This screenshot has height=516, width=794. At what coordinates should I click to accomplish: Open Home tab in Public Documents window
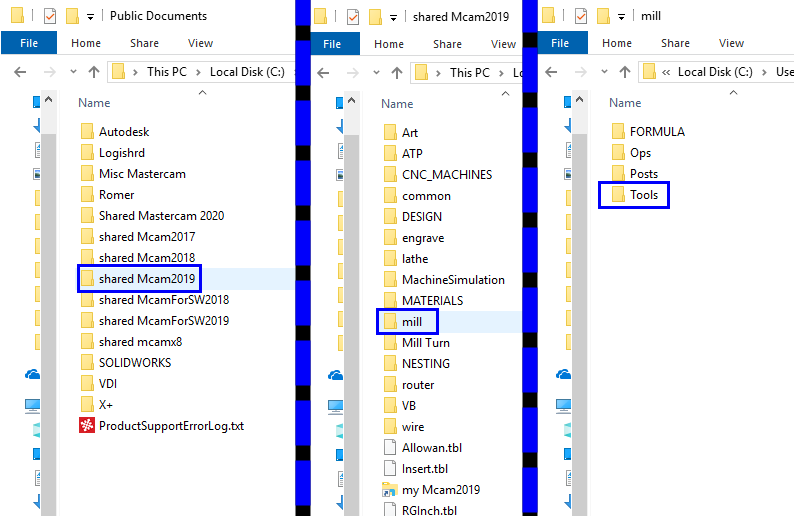[86, 43]
